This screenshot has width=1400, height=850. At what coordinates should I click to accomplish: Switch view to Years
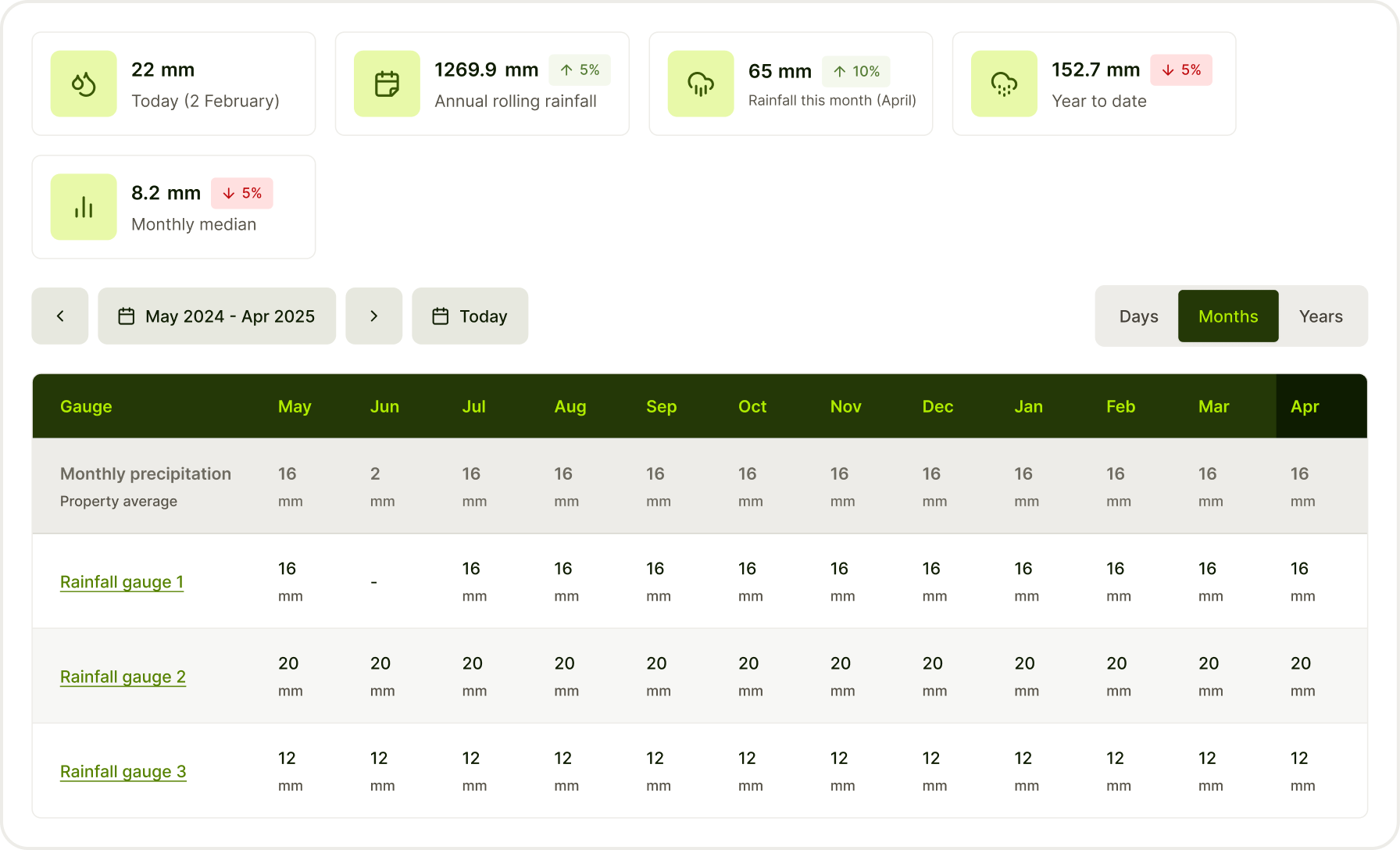coord(1321,316)
